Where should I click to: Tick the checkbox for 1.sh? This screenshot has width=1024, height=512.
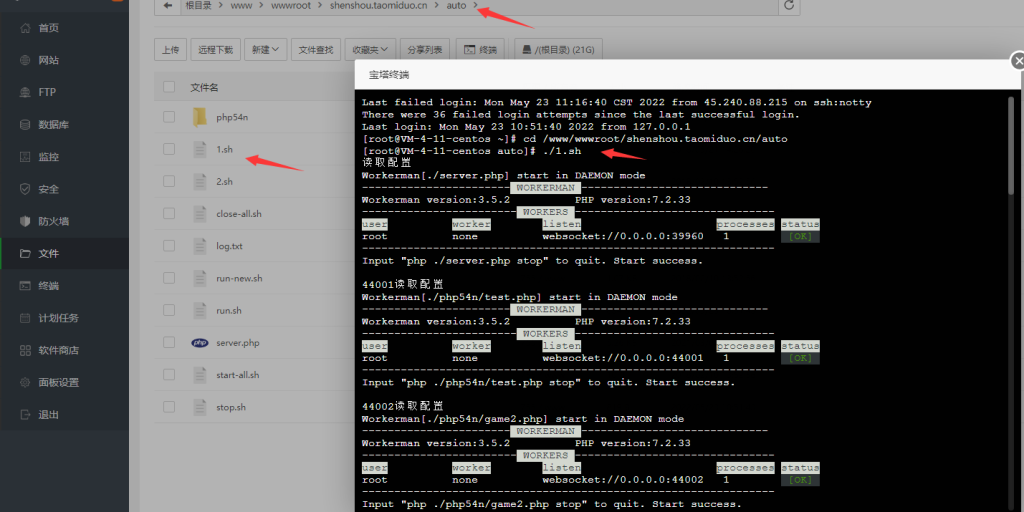coord(169,149)
